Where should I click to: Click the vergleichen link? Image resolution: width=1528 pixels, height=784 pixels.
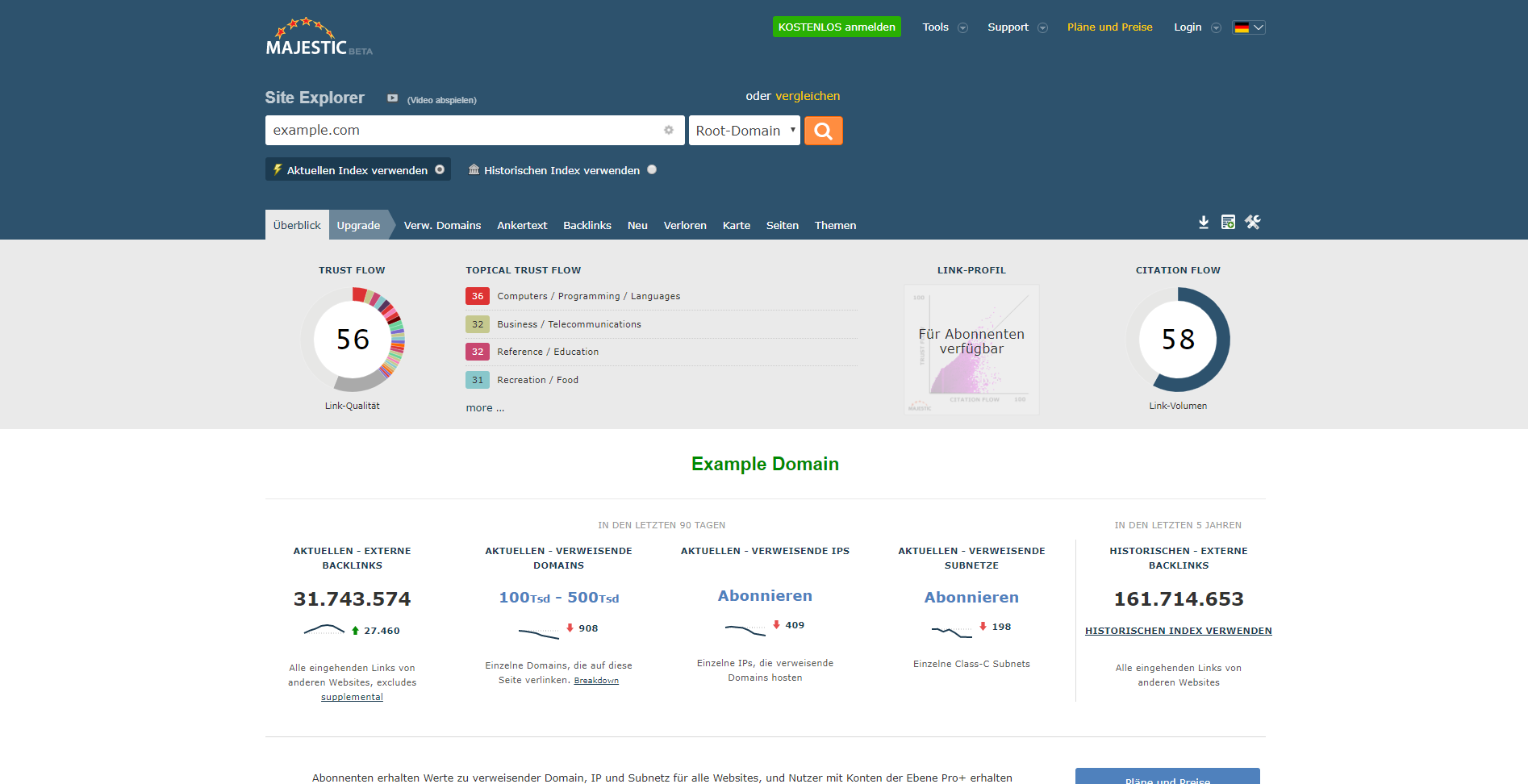pos(808,96)
